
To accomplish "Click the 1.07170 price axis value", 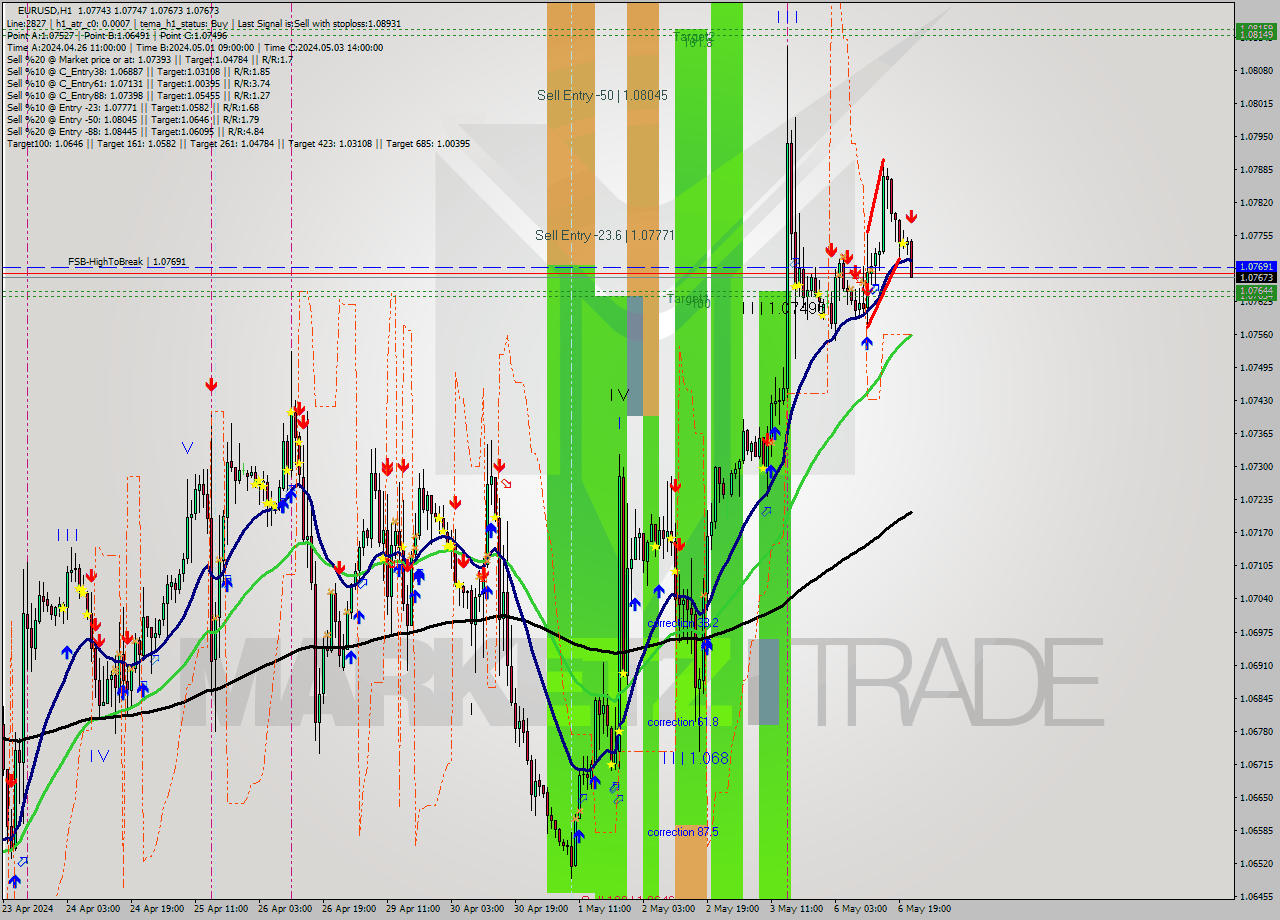I will coord(1256,533).
